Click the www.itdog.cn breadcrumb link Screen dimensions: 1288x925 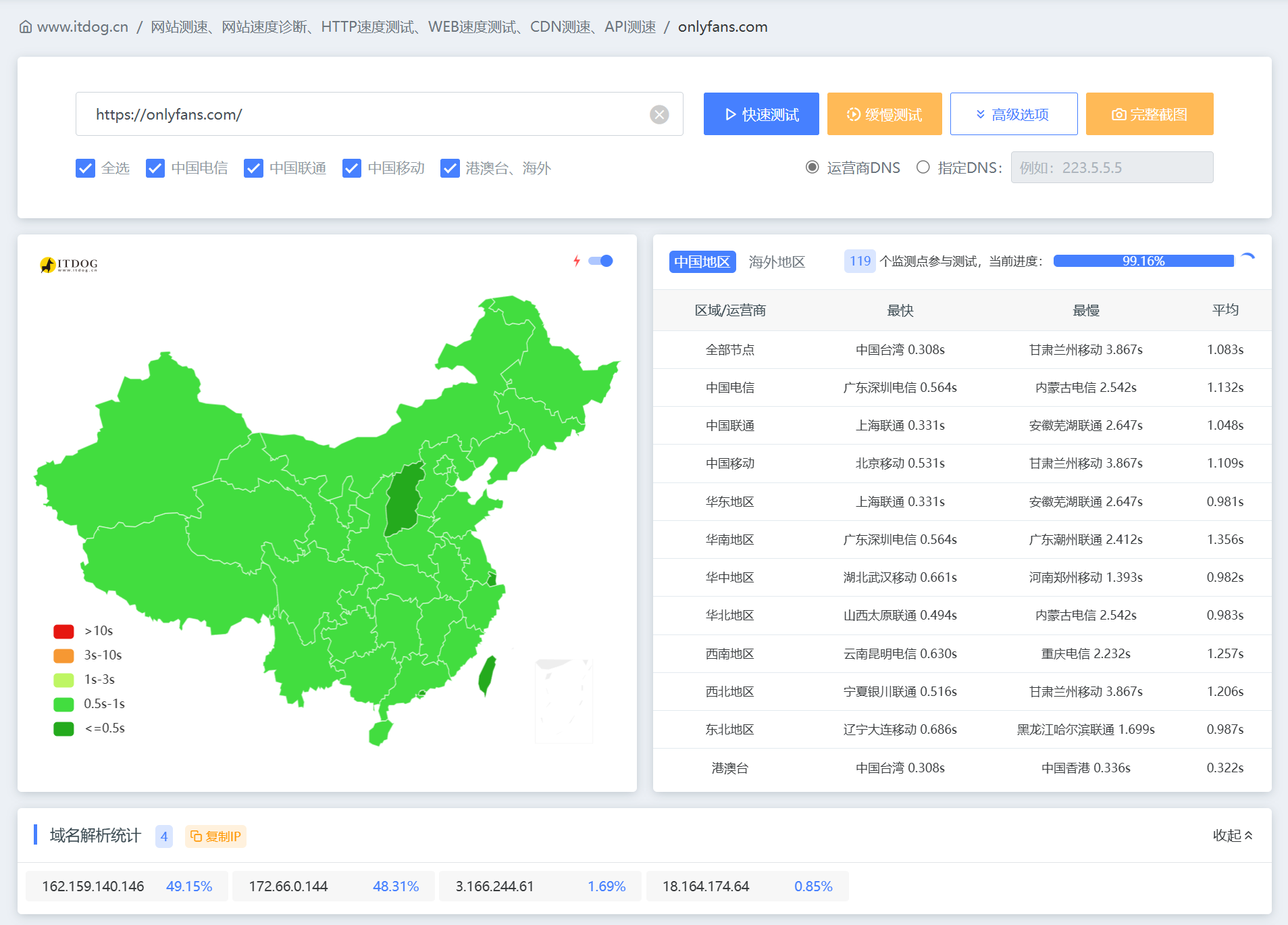click(x=82, y=27)
